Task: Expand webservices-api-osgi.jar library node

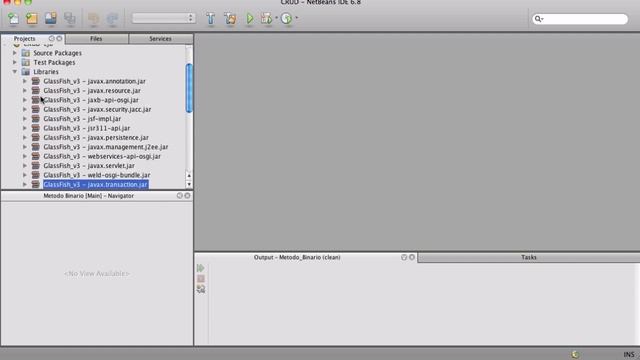Action: (24, 156)
